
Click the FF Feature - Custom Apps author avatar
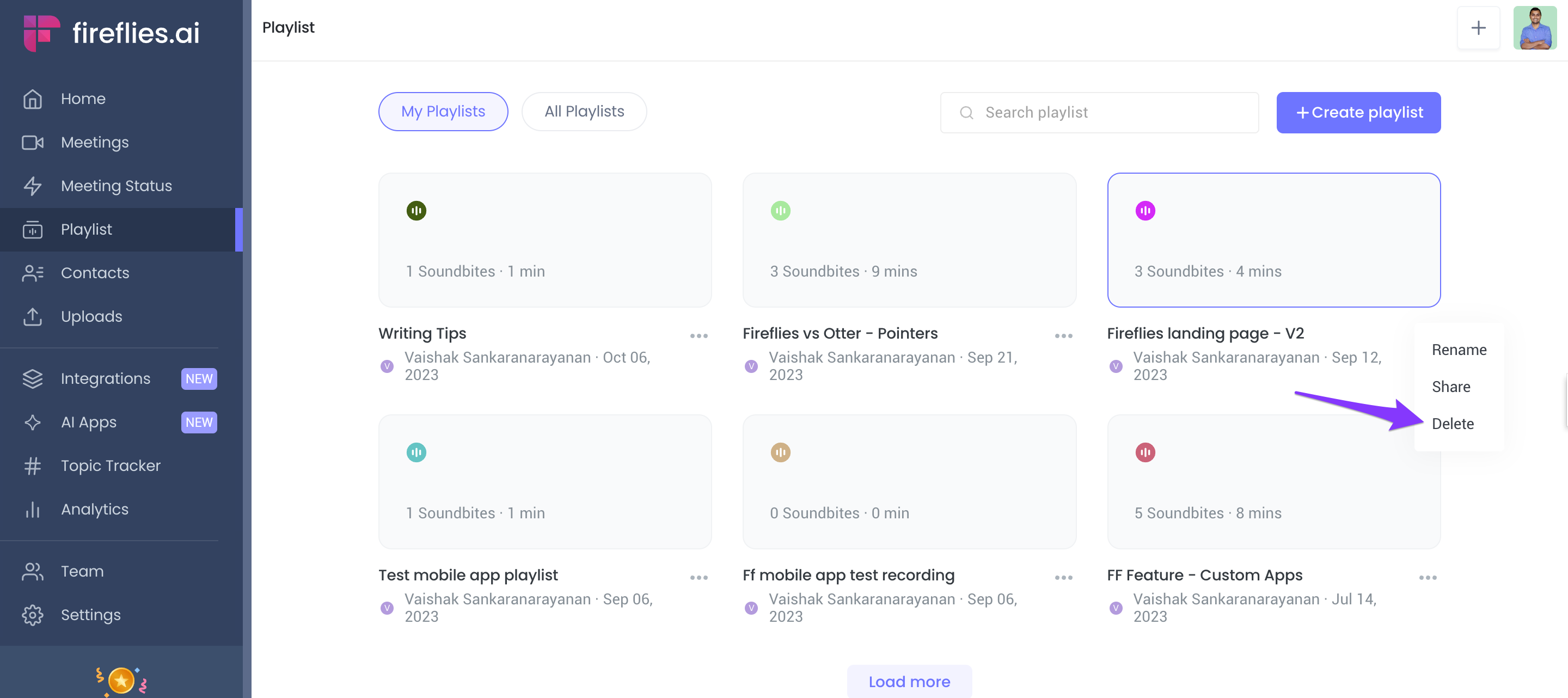pyautogui.click(x=1116, y=608)
